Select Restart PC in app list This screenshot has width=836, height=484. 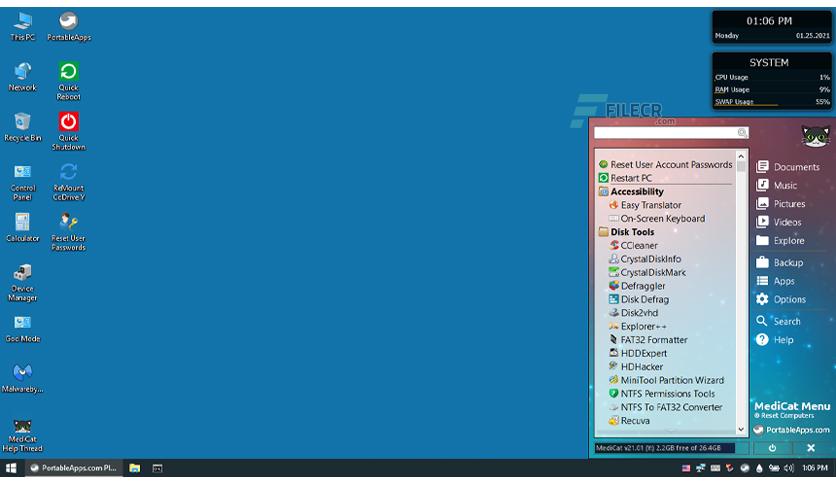[625, 178]
